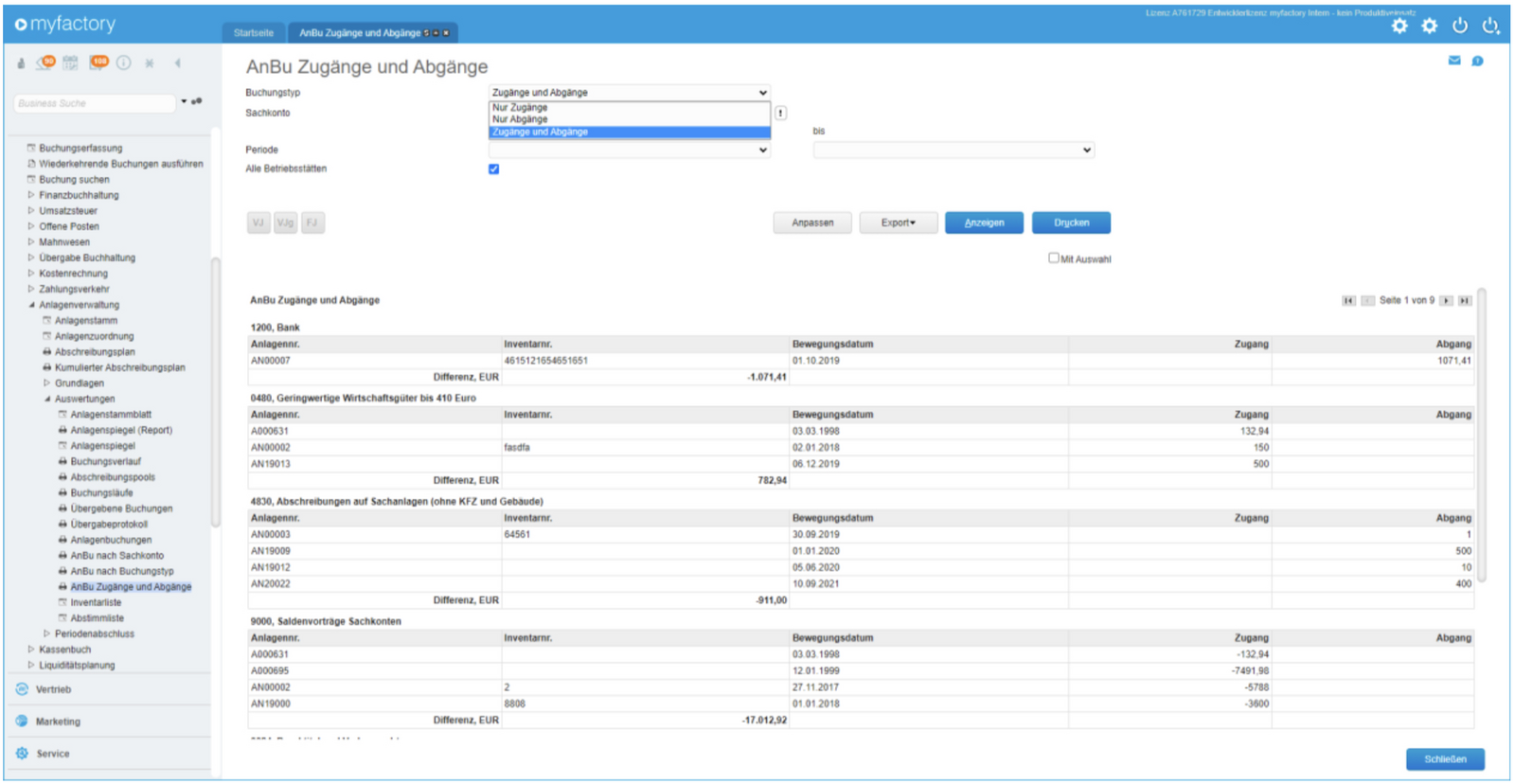Image resolution: width=1515 pixels, height=784 pixels.
Task: Open the Export dropdown button
Action: coord(899,223)
